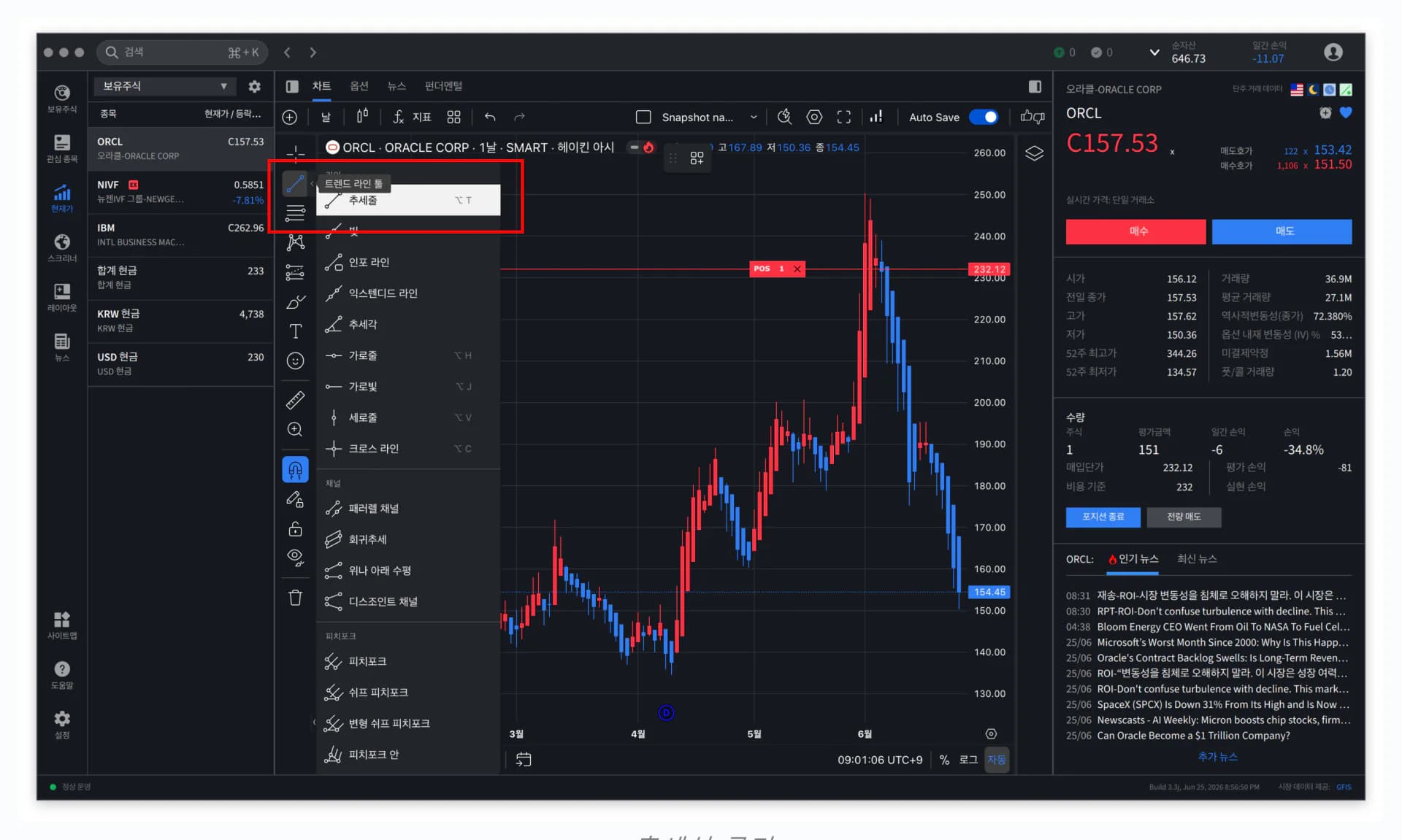Open the brush drawing tool

click(x=295, y=302)
